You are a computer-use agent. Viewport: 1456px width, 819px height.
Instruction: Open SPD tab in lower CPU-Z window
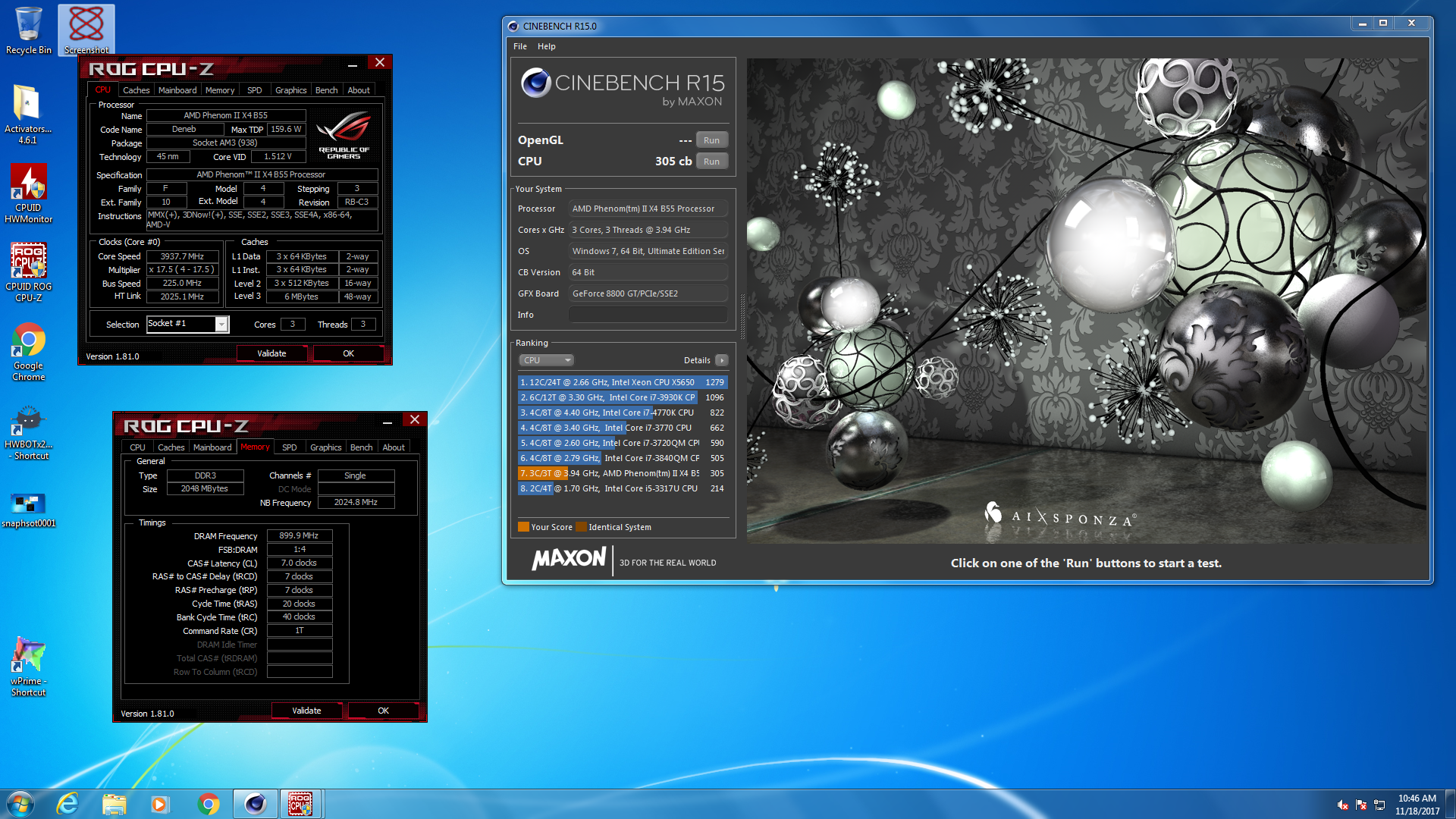pos(290,447)
